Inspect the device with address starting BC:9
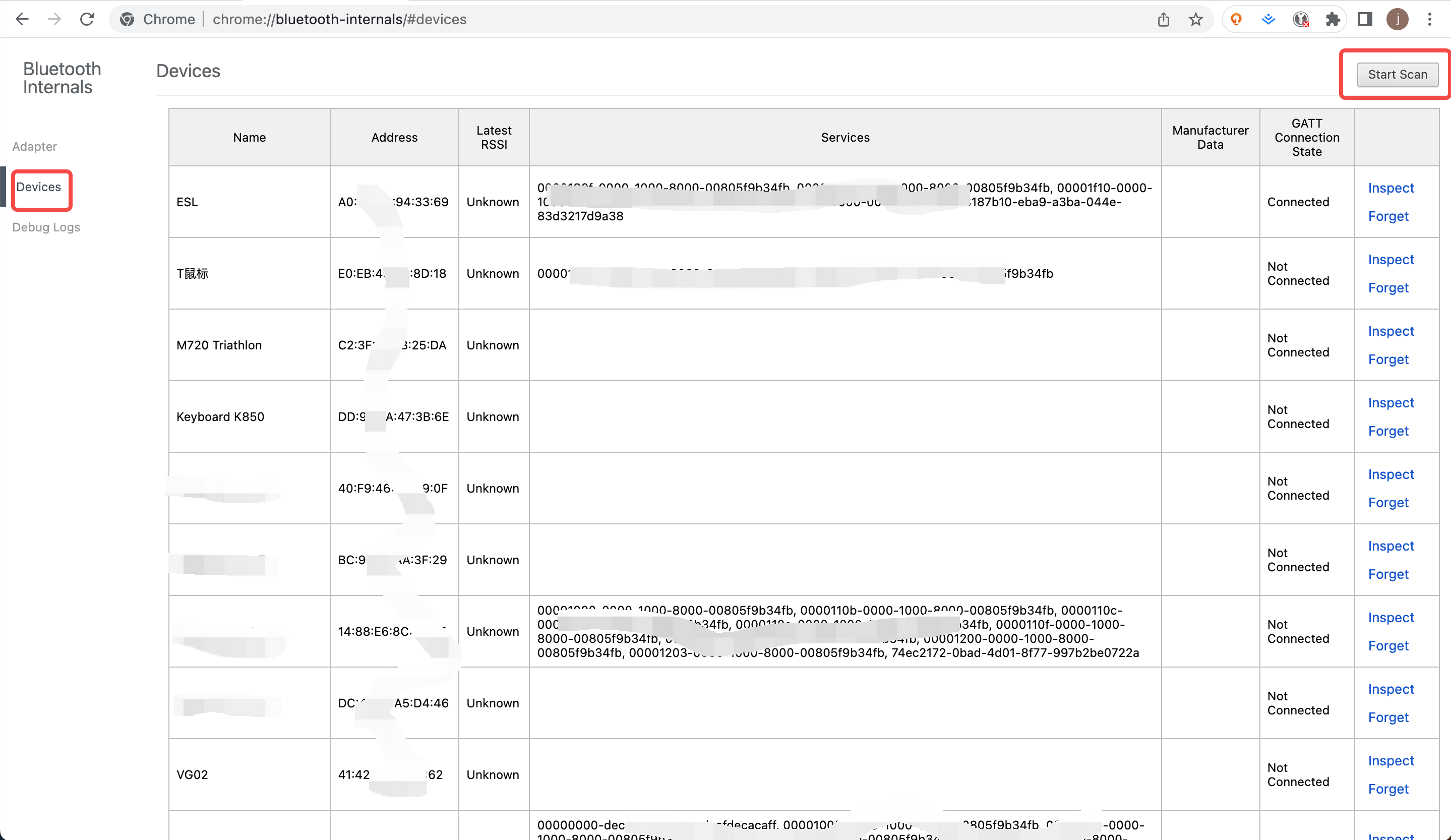This screenshot has height=840, width=1451. pos(1390,546)
